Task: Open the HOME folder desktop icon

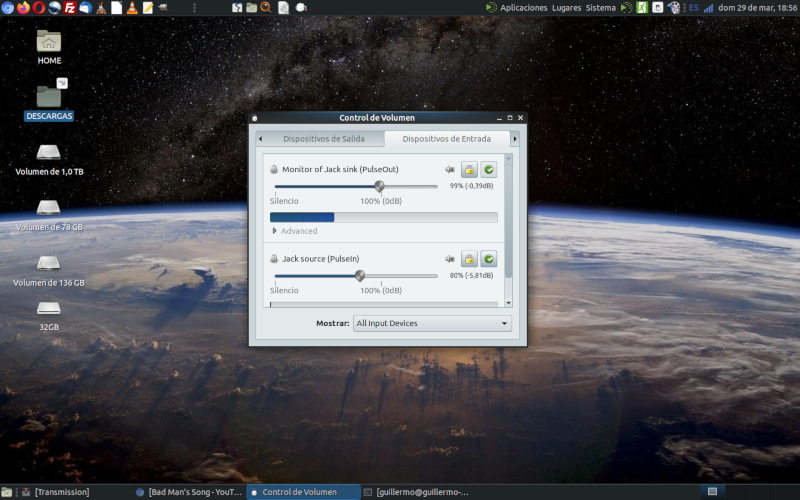Action: [x=49, y=41]
